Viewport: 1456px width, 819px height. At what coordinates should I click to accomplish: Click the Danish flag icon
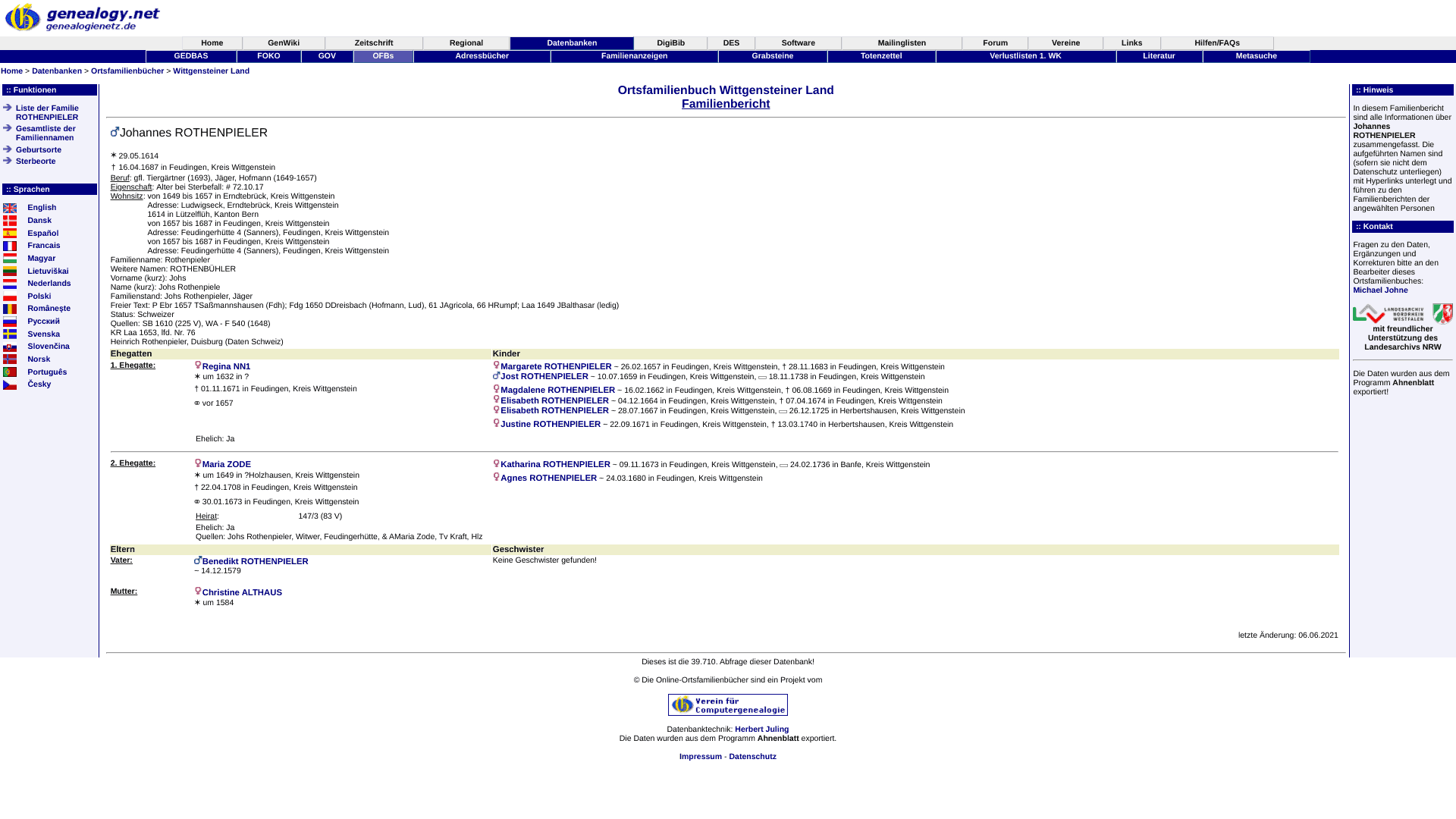point(10,221)
